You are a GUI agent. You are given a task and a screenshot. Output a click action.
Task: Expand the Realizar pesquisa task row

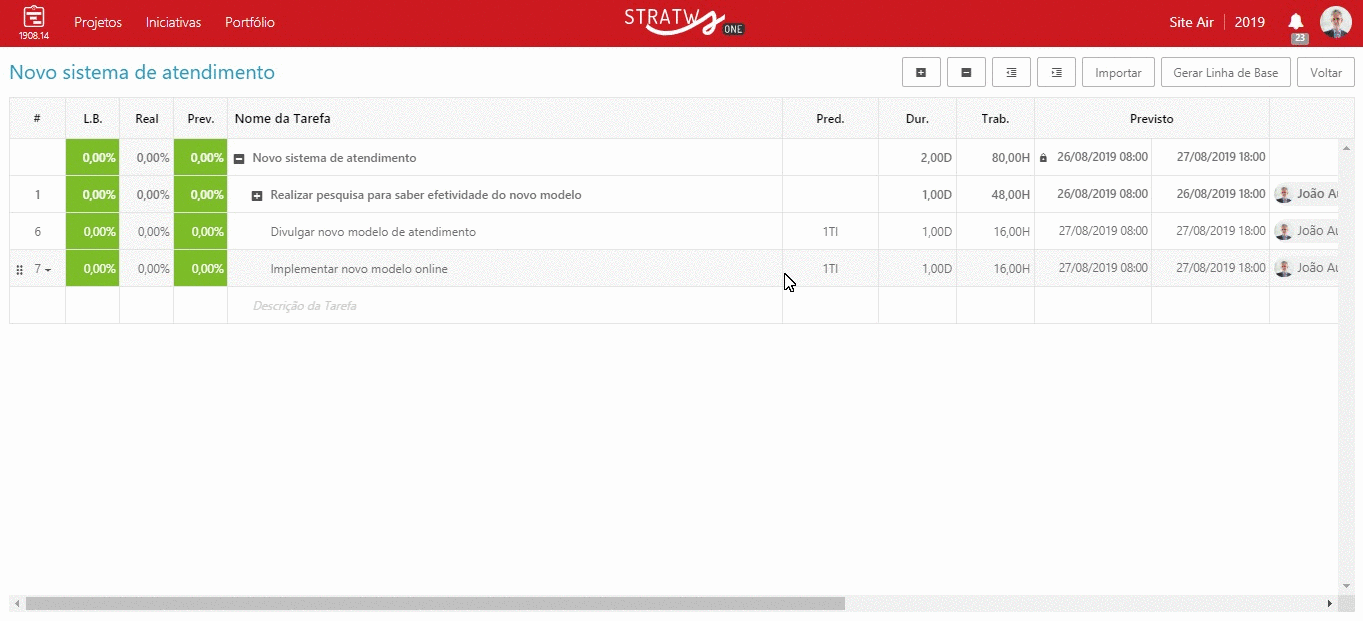pos(257,196)
